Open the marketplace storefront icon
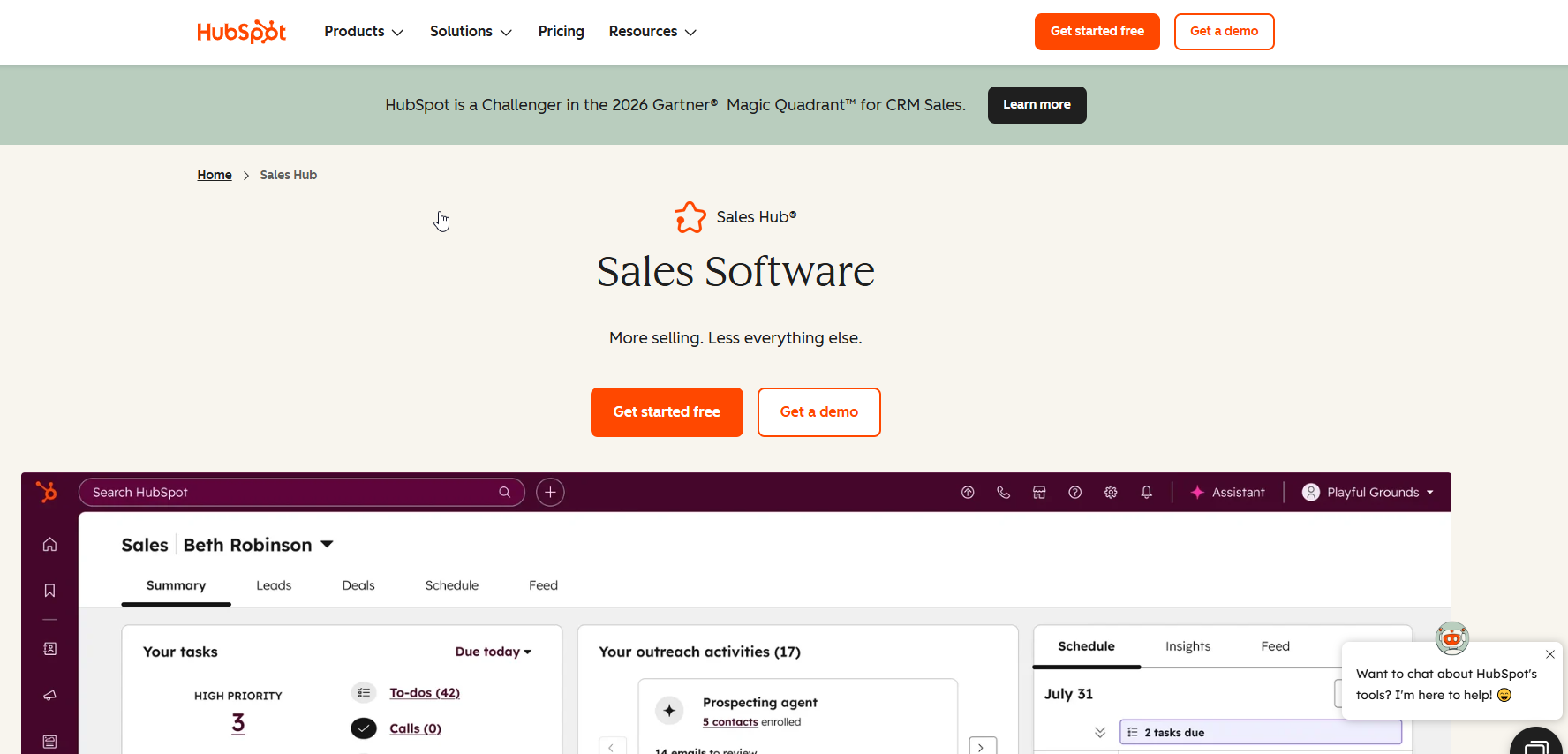 tap(1039, 493)
